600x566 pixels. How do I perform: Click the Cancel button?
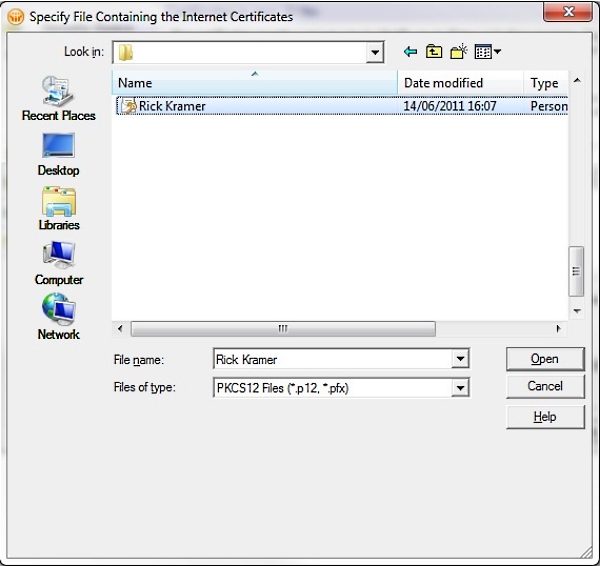545,386
